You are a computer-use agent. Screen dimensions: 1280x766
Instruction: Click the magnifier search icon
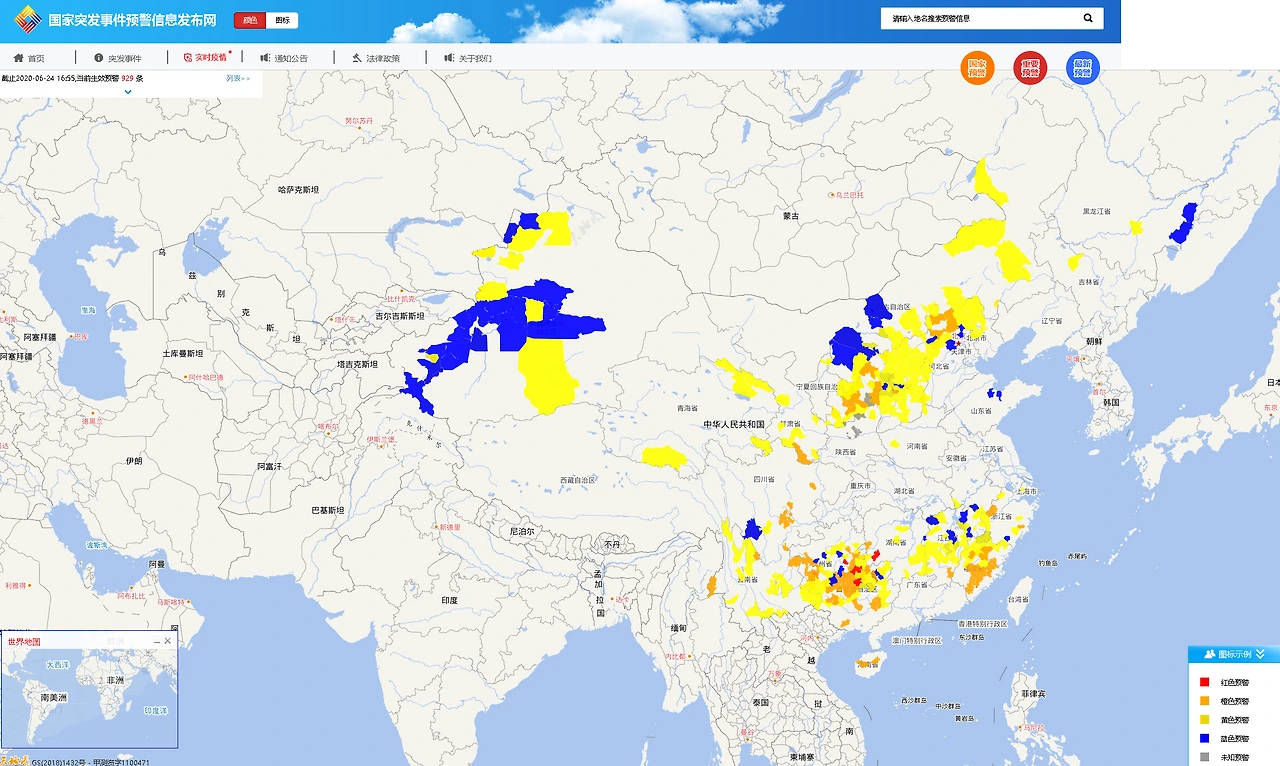(1088, 18)
